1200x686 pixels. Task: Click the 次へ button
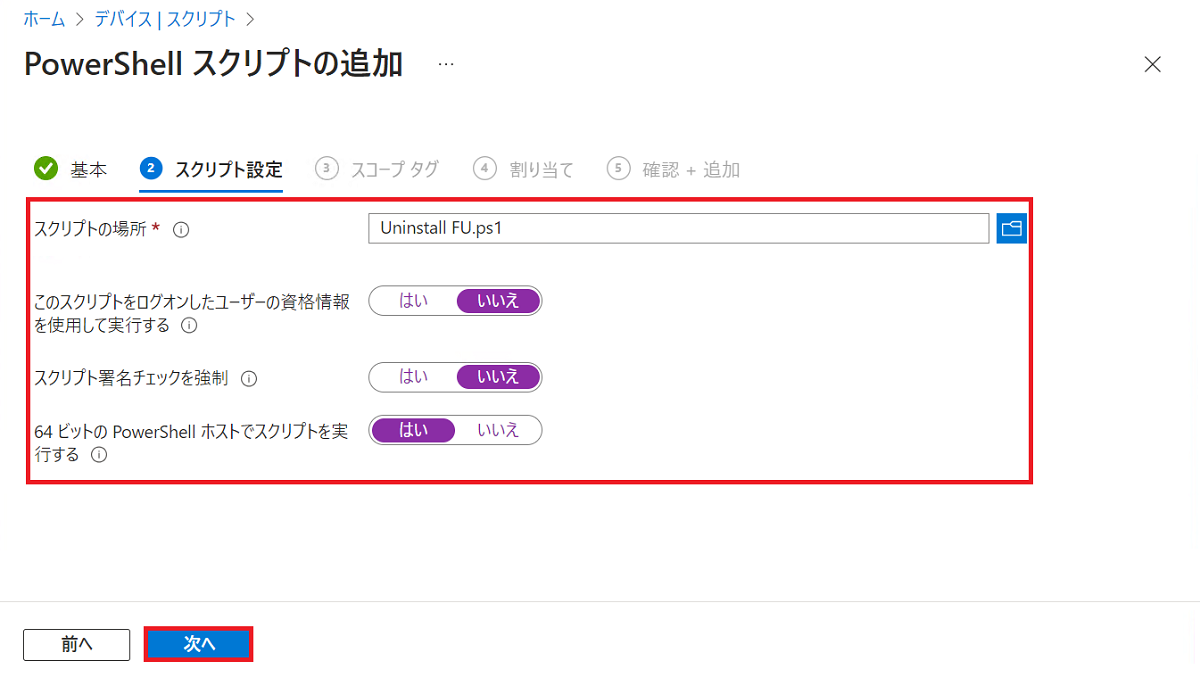pyautogui.click(x=199, y=645)
